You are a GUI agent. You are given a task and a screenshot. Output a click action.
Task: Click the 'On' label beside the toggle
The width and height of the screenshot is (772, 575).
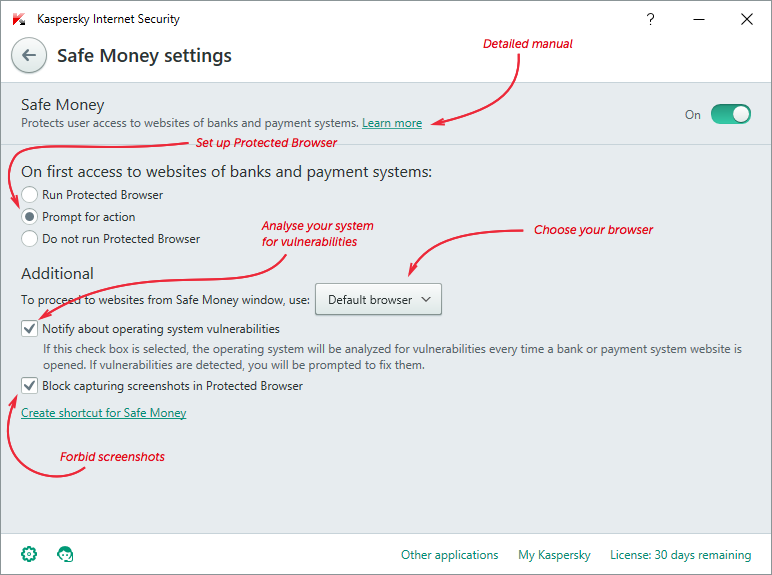[693, 115]
